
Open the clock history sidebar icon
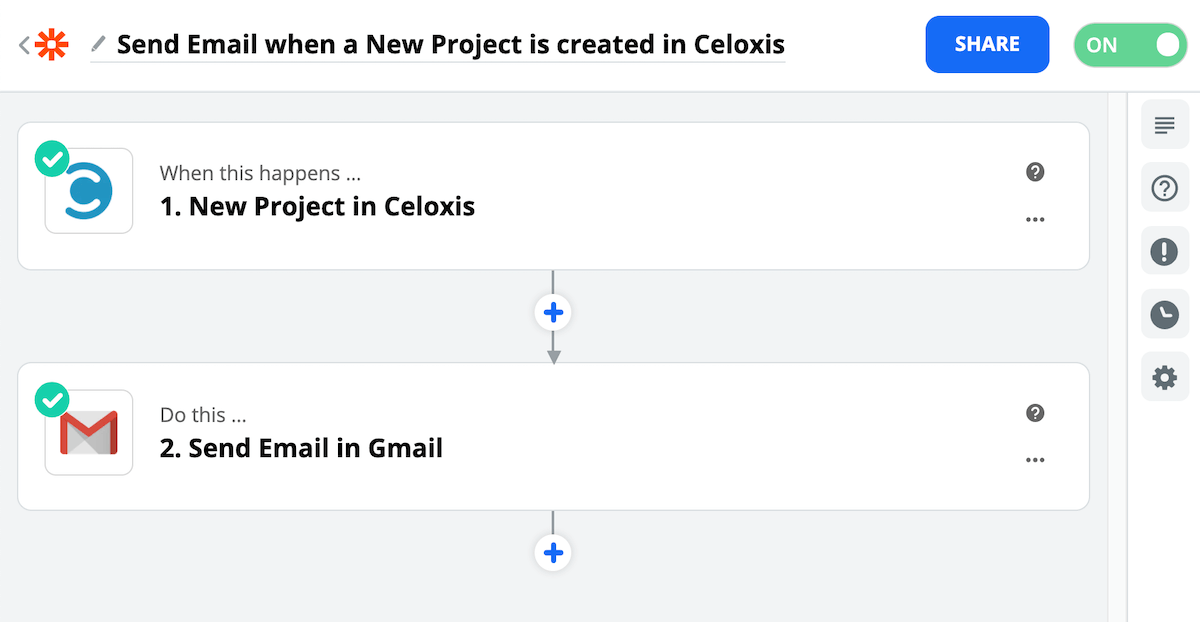(x=1164, y=314)
